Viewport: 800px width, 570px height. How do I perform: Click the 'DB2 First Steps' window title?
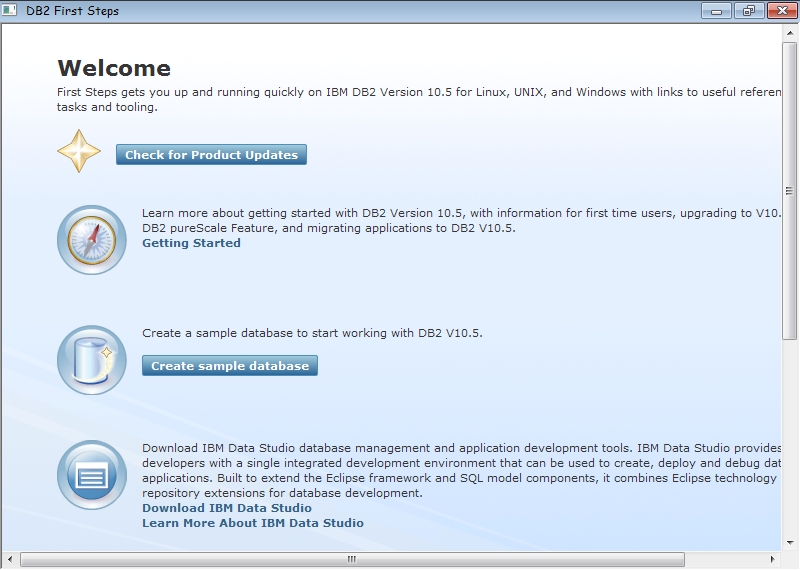click(72, 11)
